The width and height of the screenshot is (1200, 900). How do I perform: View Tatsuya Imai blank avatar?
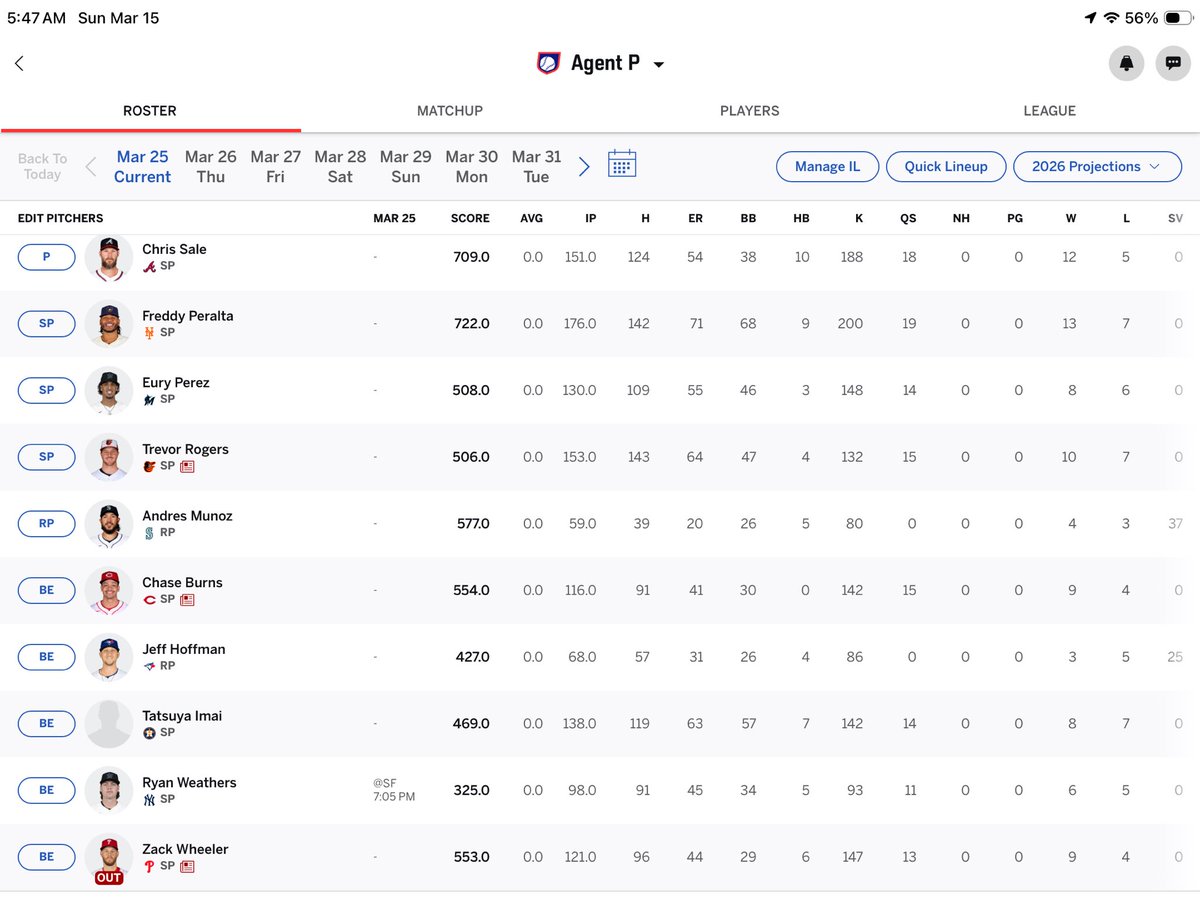click(109, 723)
